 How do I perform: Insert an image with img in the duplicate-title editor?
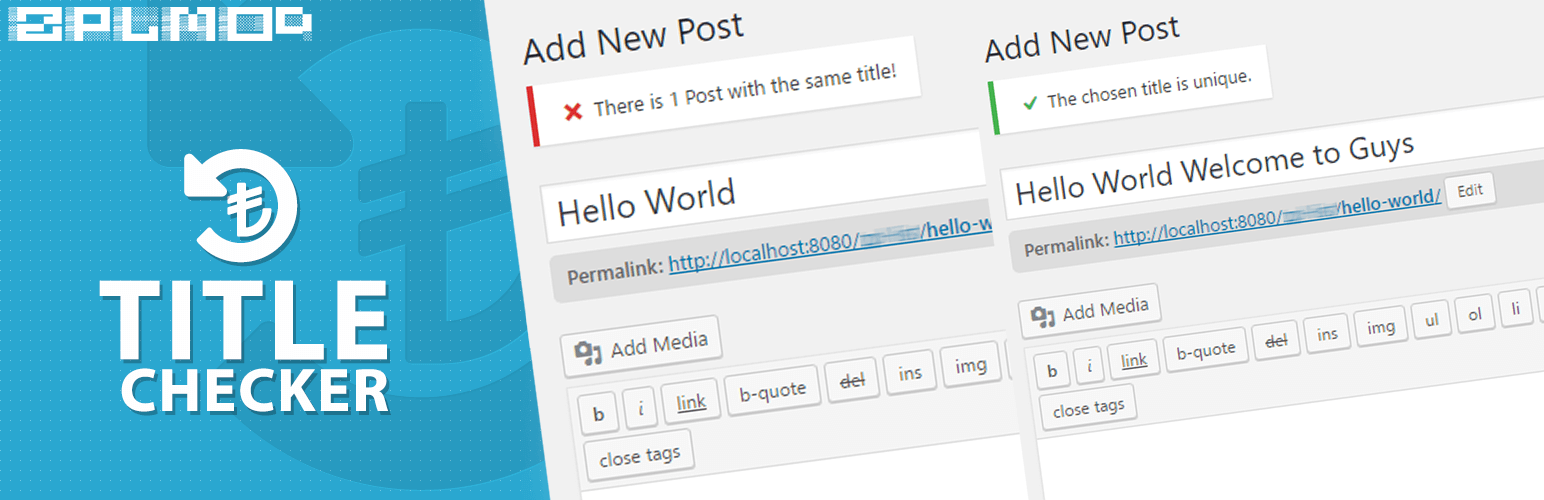click(971, 366)
